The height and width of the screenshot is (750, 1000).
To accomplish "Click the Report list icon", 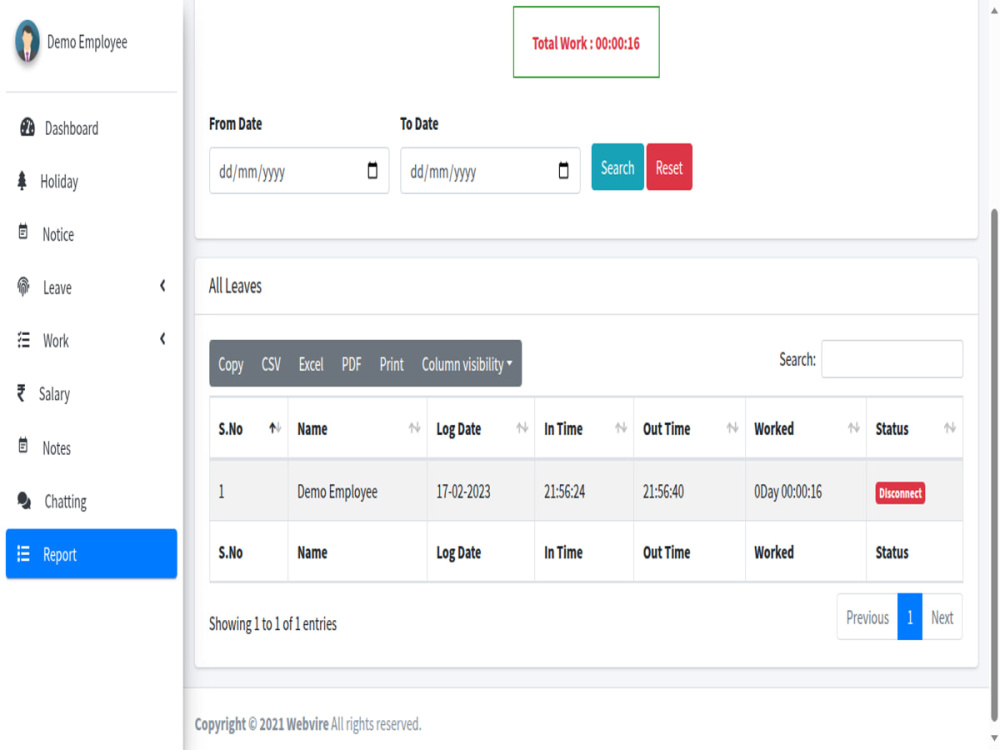I will tap(24, 554).
